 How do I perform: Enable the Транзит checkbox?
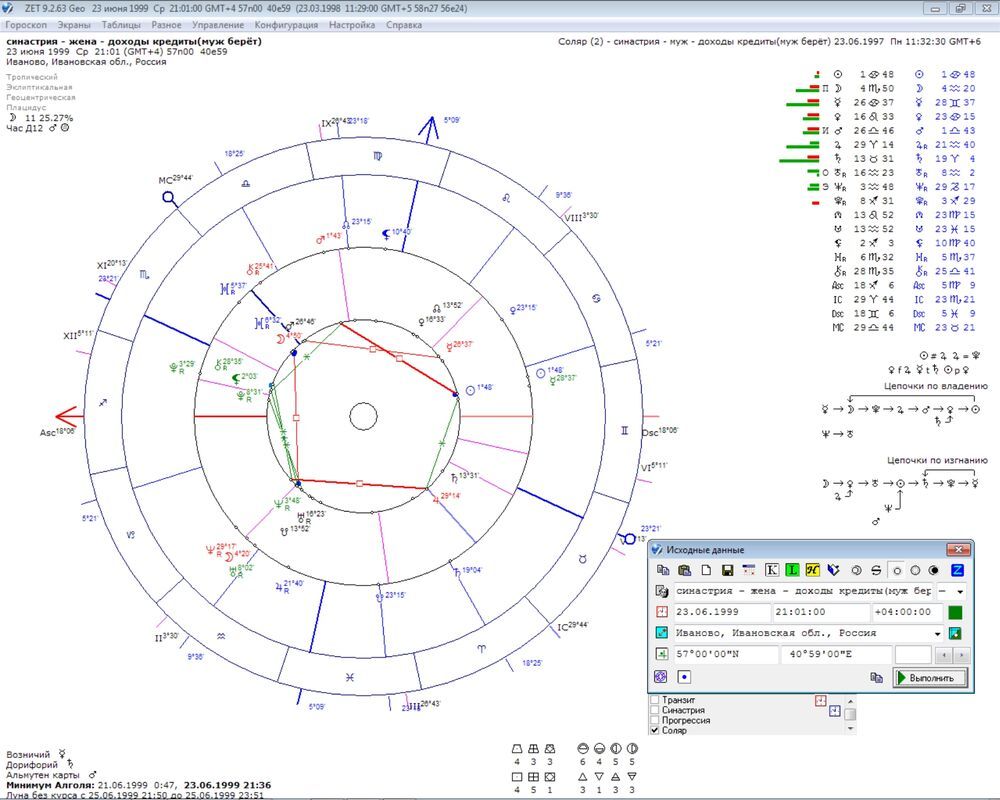(655, 700)
